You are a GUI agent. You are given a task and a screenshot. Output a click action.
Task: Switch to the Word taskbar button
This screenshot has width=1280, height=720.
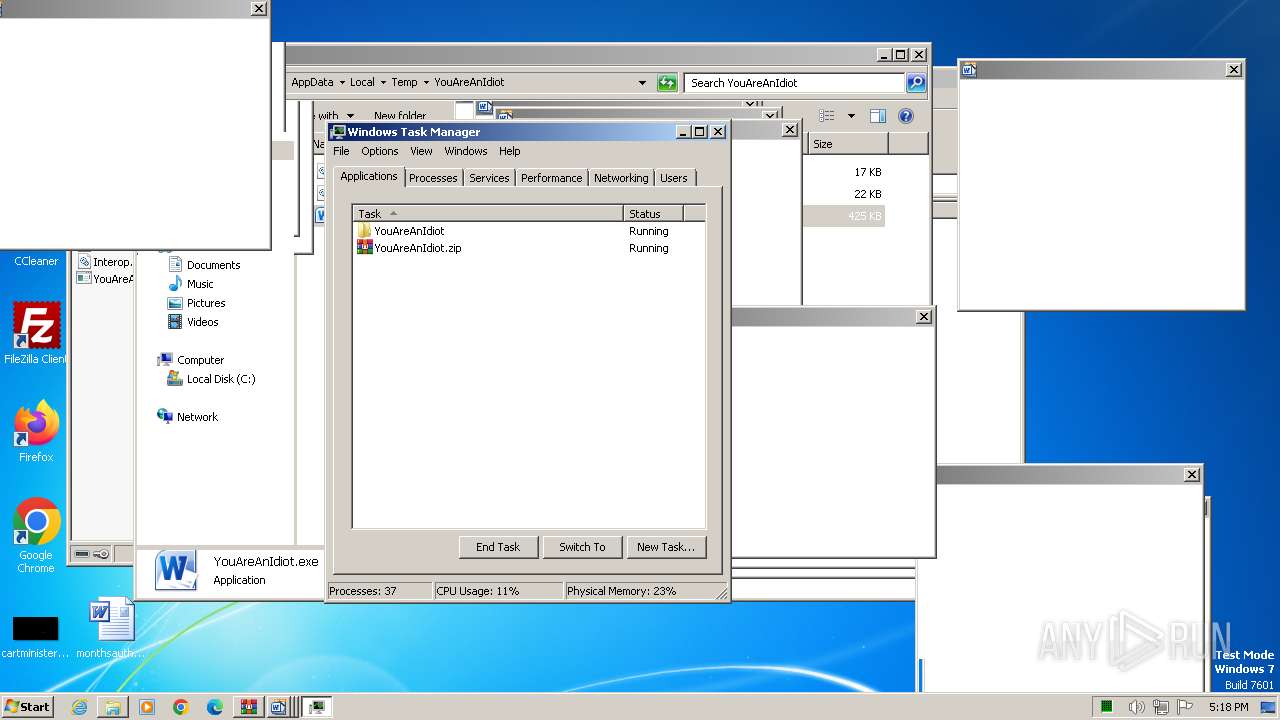click(x=279, y=707)
